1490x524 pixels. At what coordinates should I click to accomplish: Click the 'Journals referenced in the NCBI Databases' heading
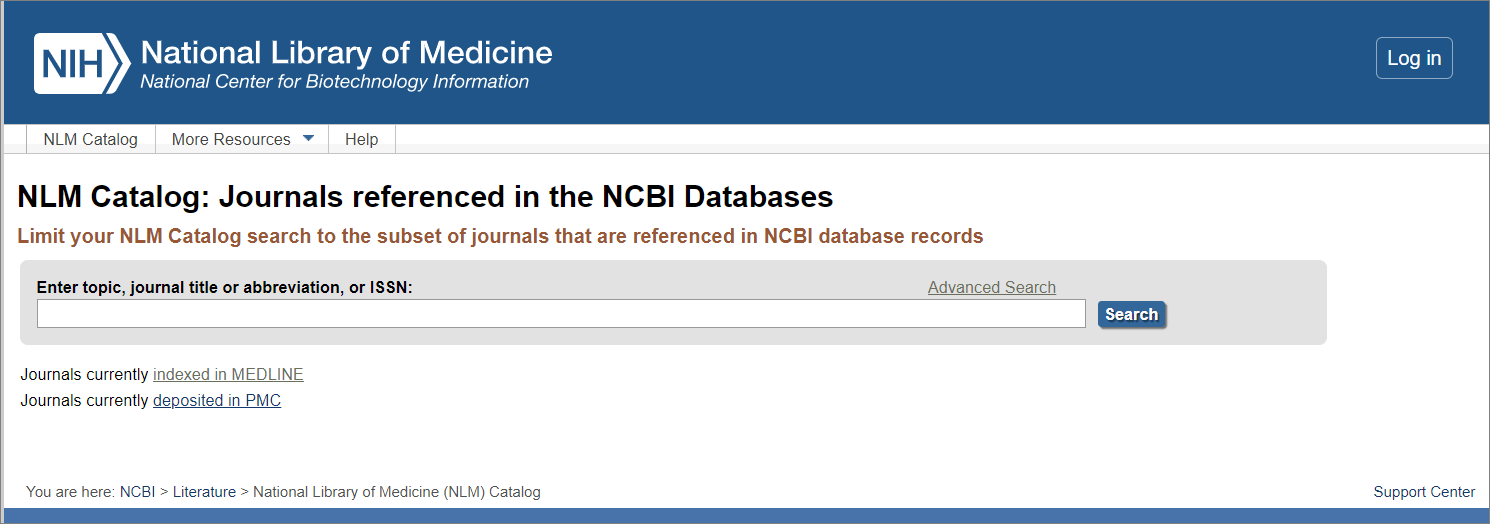(x=425, y=196)
